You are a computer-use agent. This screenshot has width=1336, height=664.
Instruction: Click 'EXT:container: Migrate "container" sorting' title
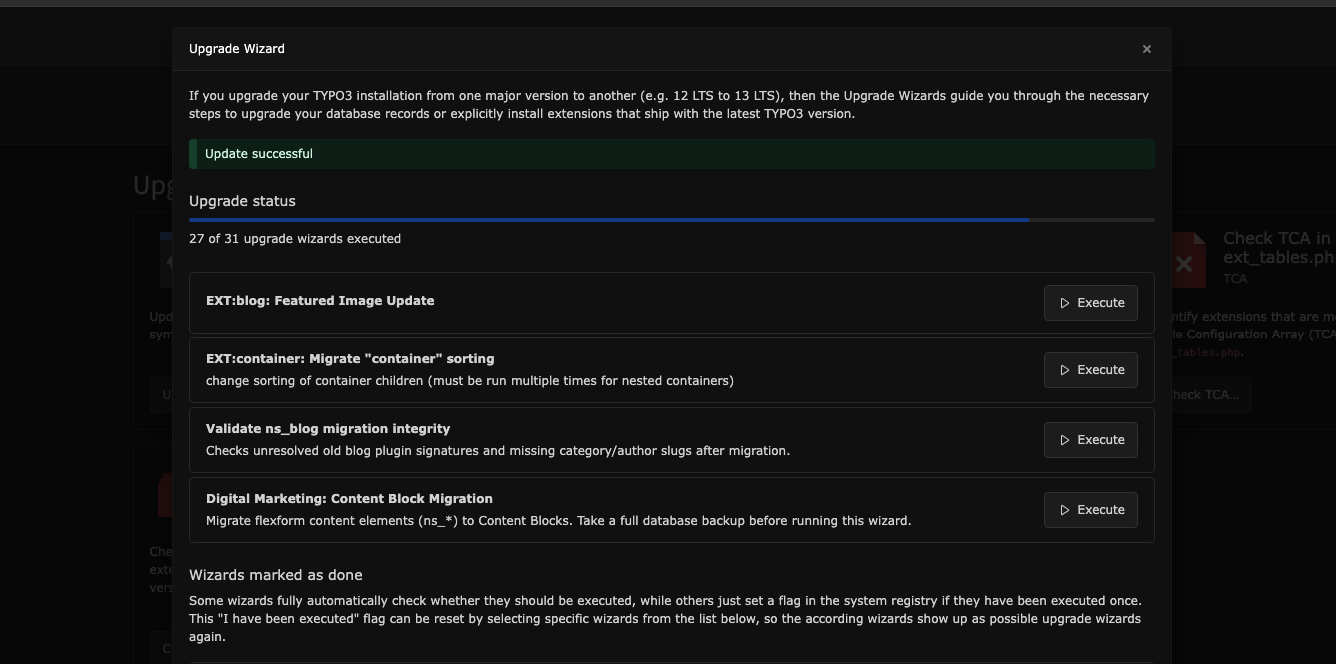[x=350, y=359]
